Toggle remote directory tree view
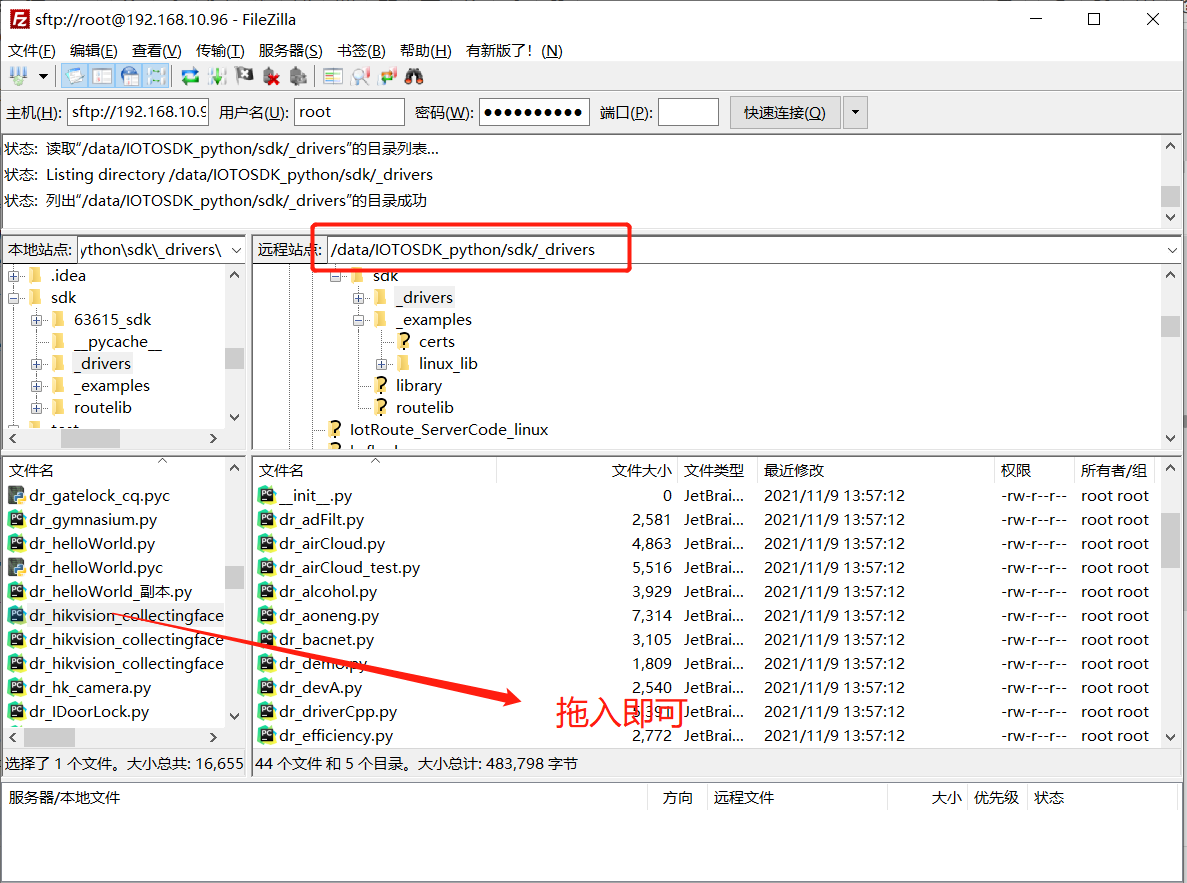Image resolution: width=1187 pixels, height=883 pixels. (x=130, y=76)
